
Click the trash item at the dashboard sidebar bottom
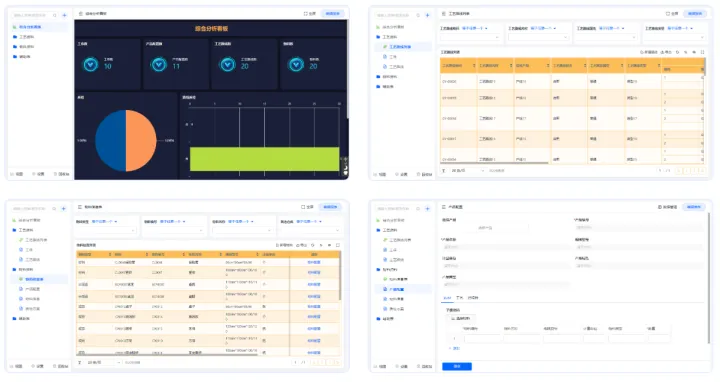(x=62, y=174)
